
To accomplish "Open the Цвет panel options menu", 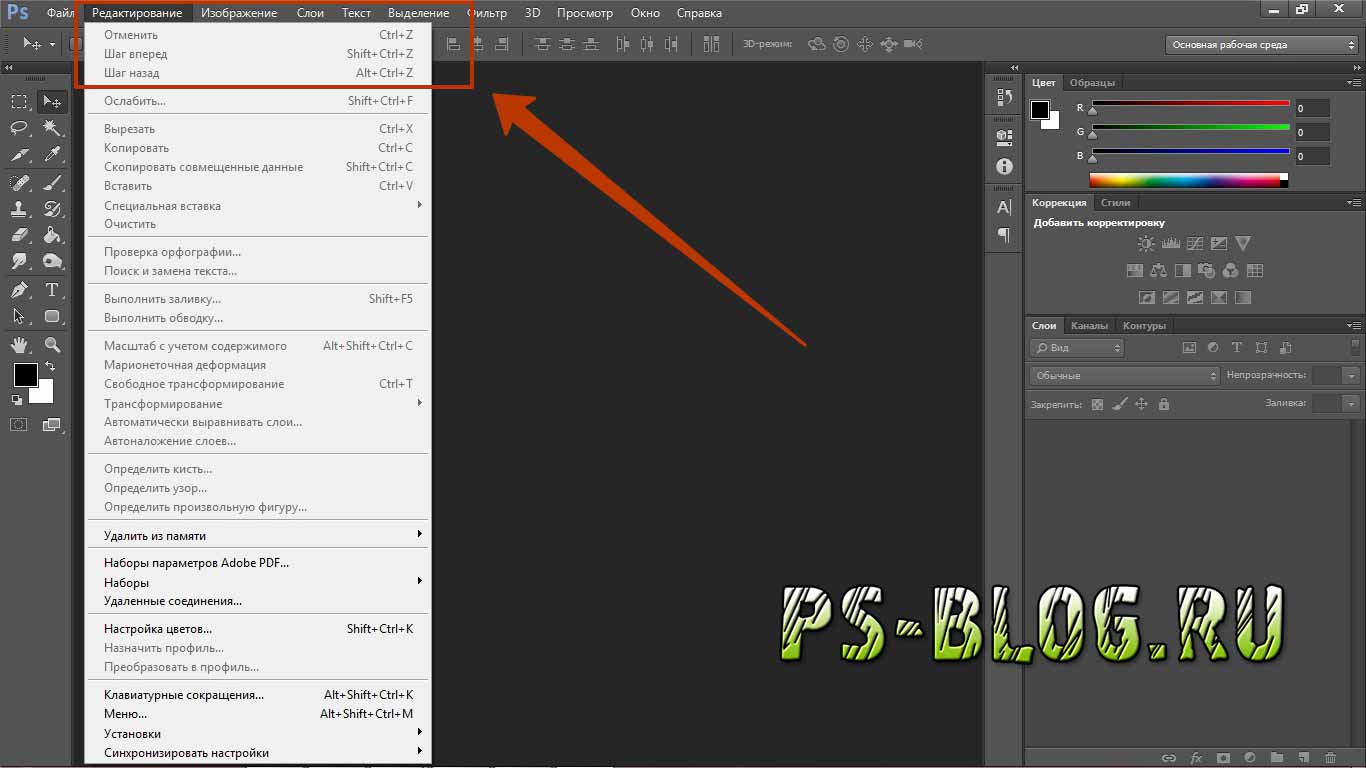I will [x=1353, y=83].
